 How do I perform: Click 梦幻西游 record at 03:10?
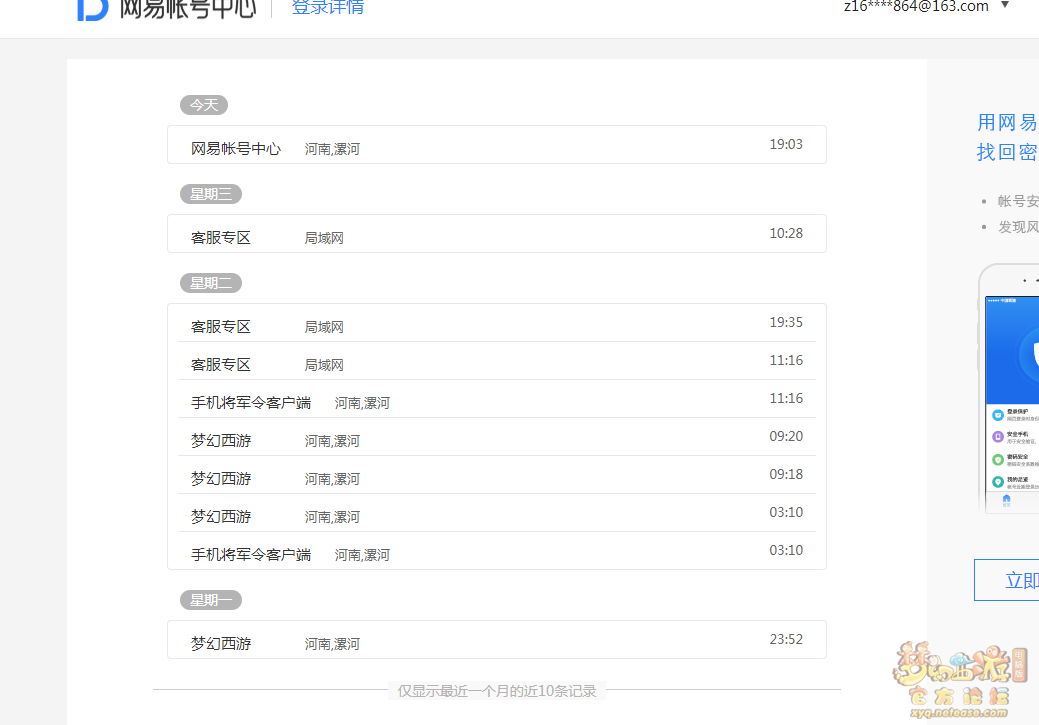pyautogui.click(x=497, y=513)
